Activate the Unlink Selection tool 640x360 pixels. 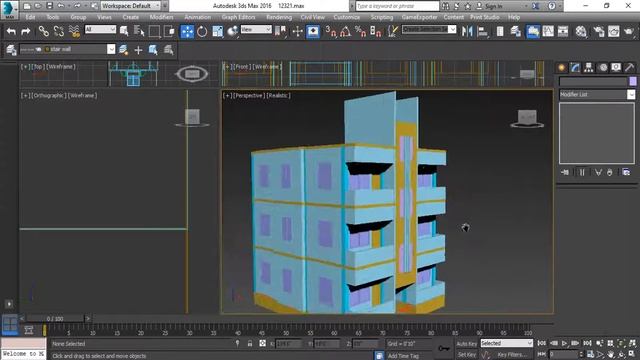point(58,31)
